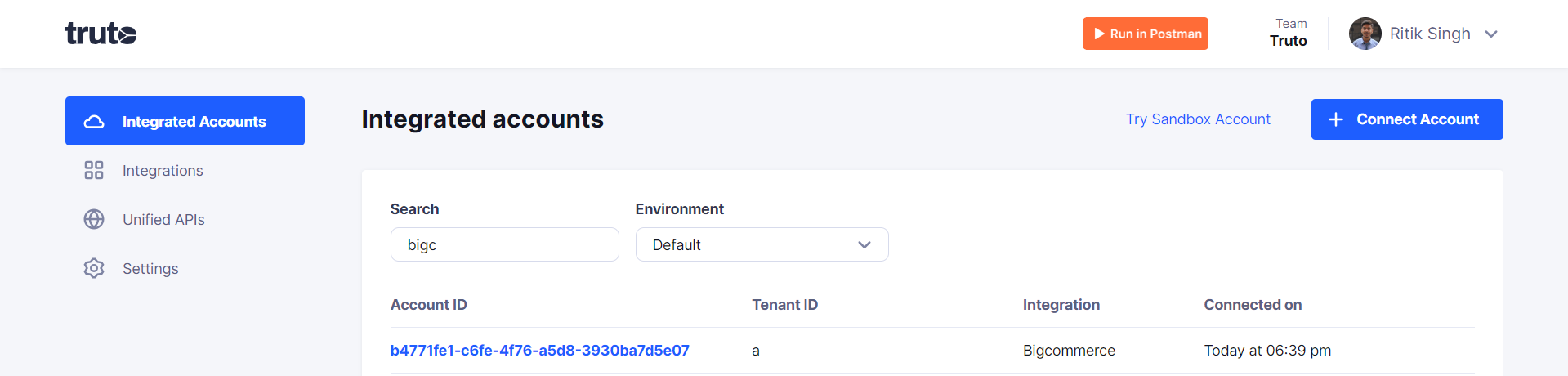This screenshot has height=376, width=1568.
Task: Click the plus icon on Connect Account
Action: pyautogui.click(x=1336, y=119)
